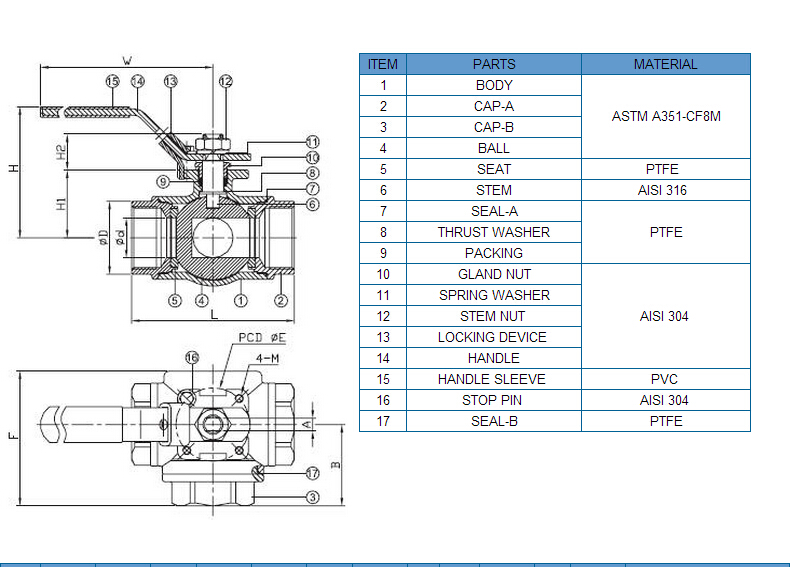
Task: Click the PARTS column header
Action: point(494,64)
